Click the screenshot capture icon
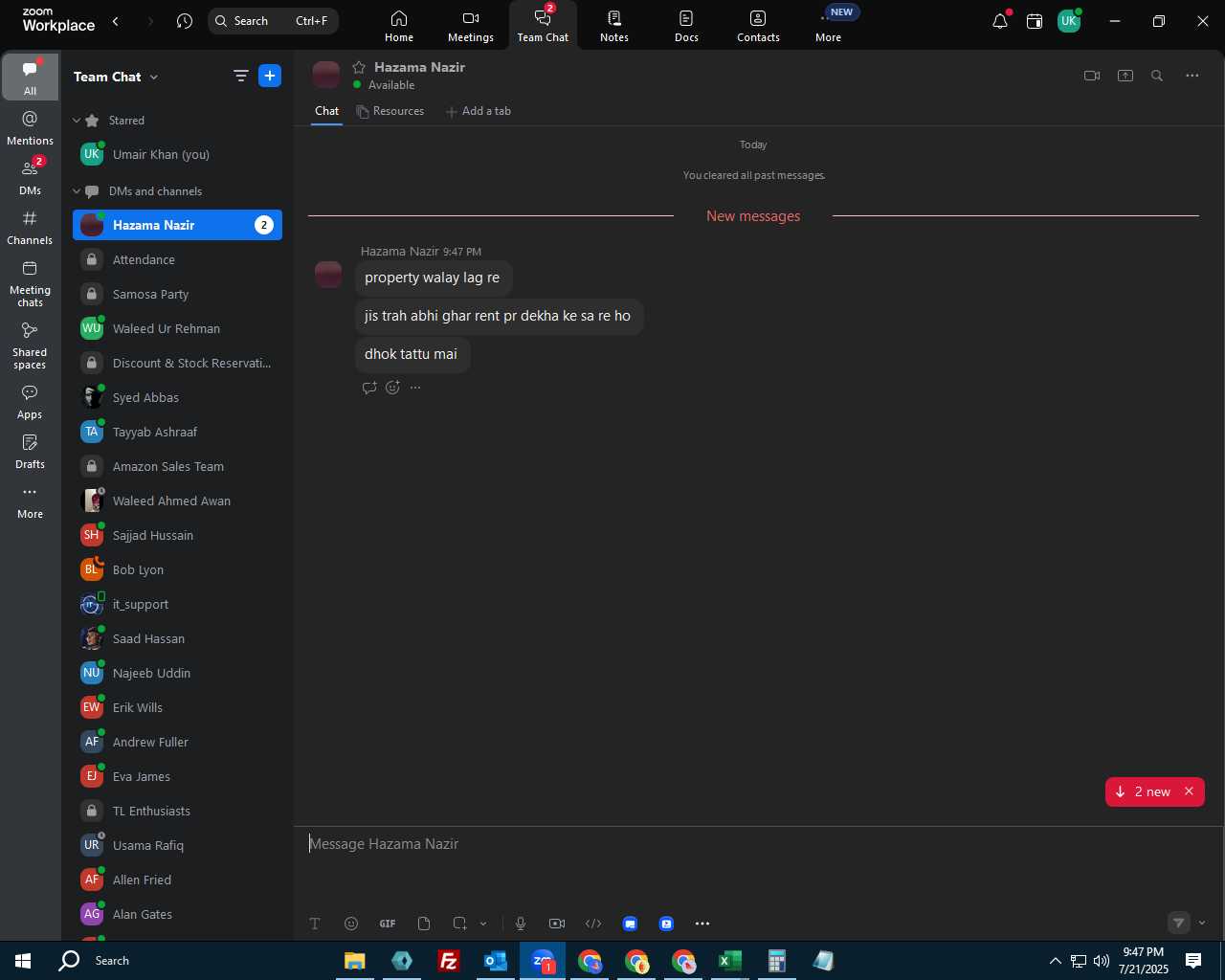1225x980 pixels. [460, 924]
